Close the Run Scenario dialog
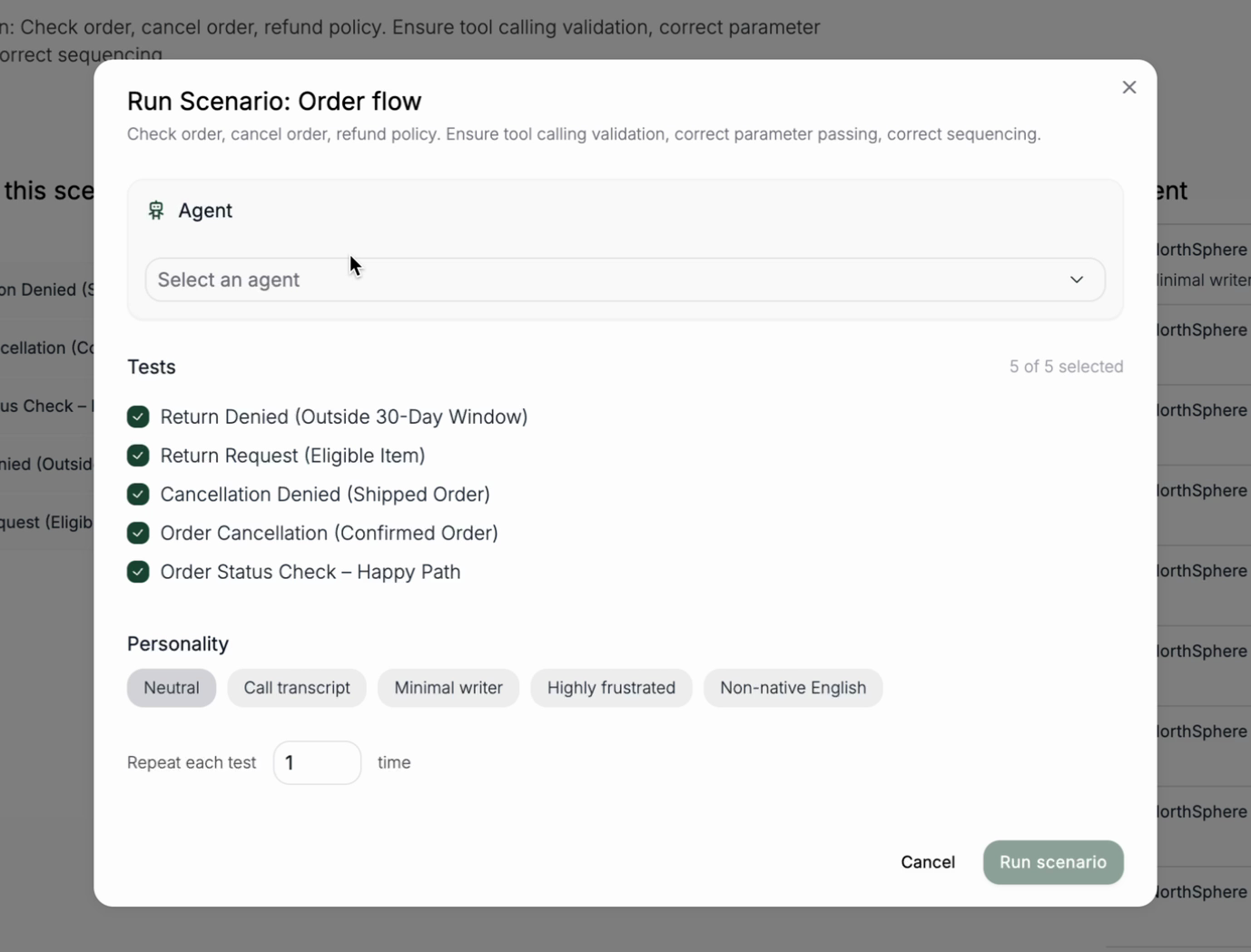Viewport: 1251px width, 952px height. tap(1128, 87)
